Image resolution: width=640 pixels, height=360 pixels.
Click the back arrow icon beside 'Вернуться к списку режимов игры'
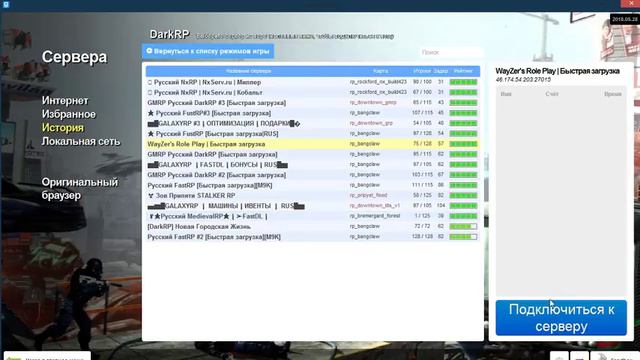(x=149, y=51)
